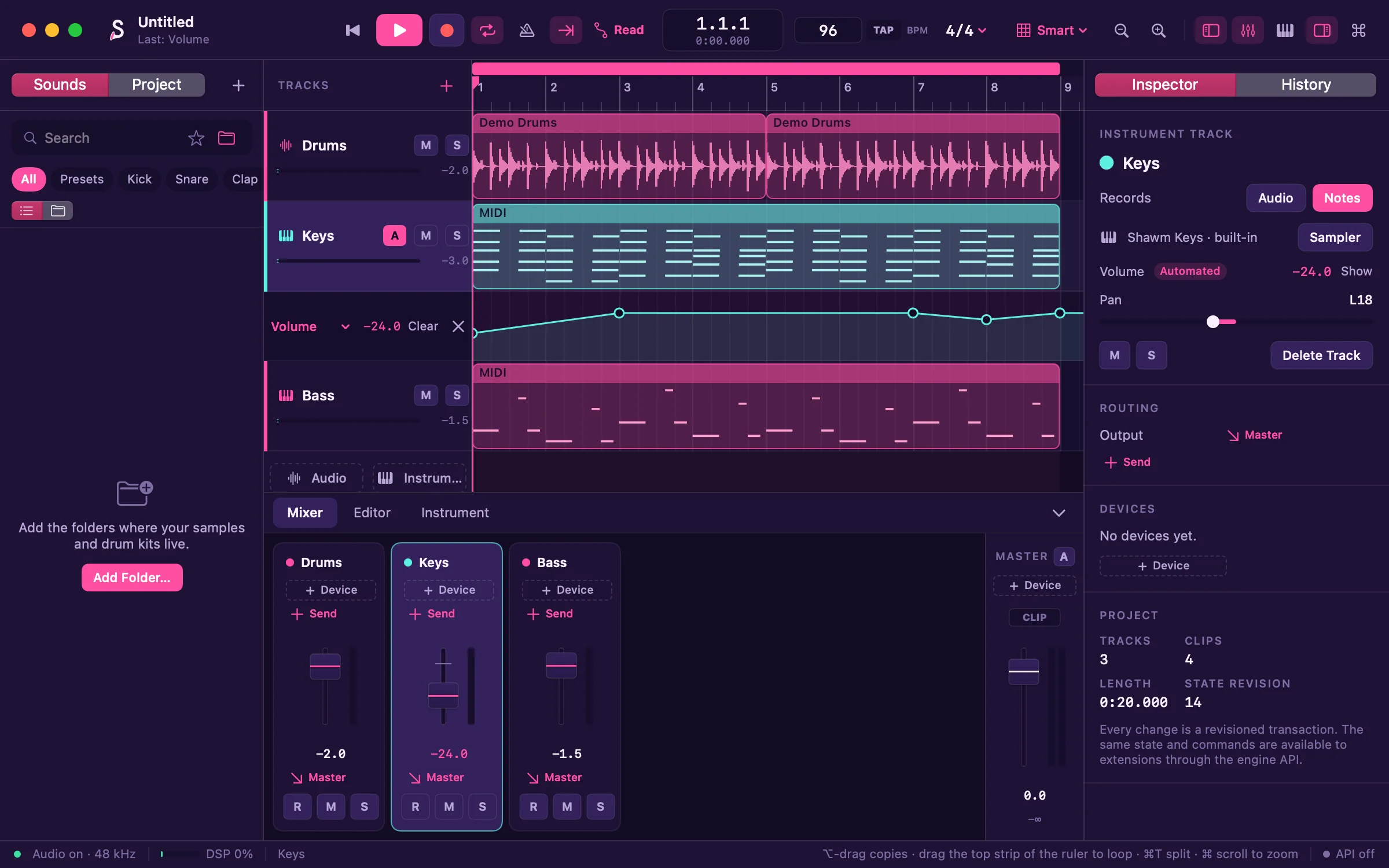Click the favorites star in search bar
The height and width of the screenshot is (868, 1389).
[196, 138]
